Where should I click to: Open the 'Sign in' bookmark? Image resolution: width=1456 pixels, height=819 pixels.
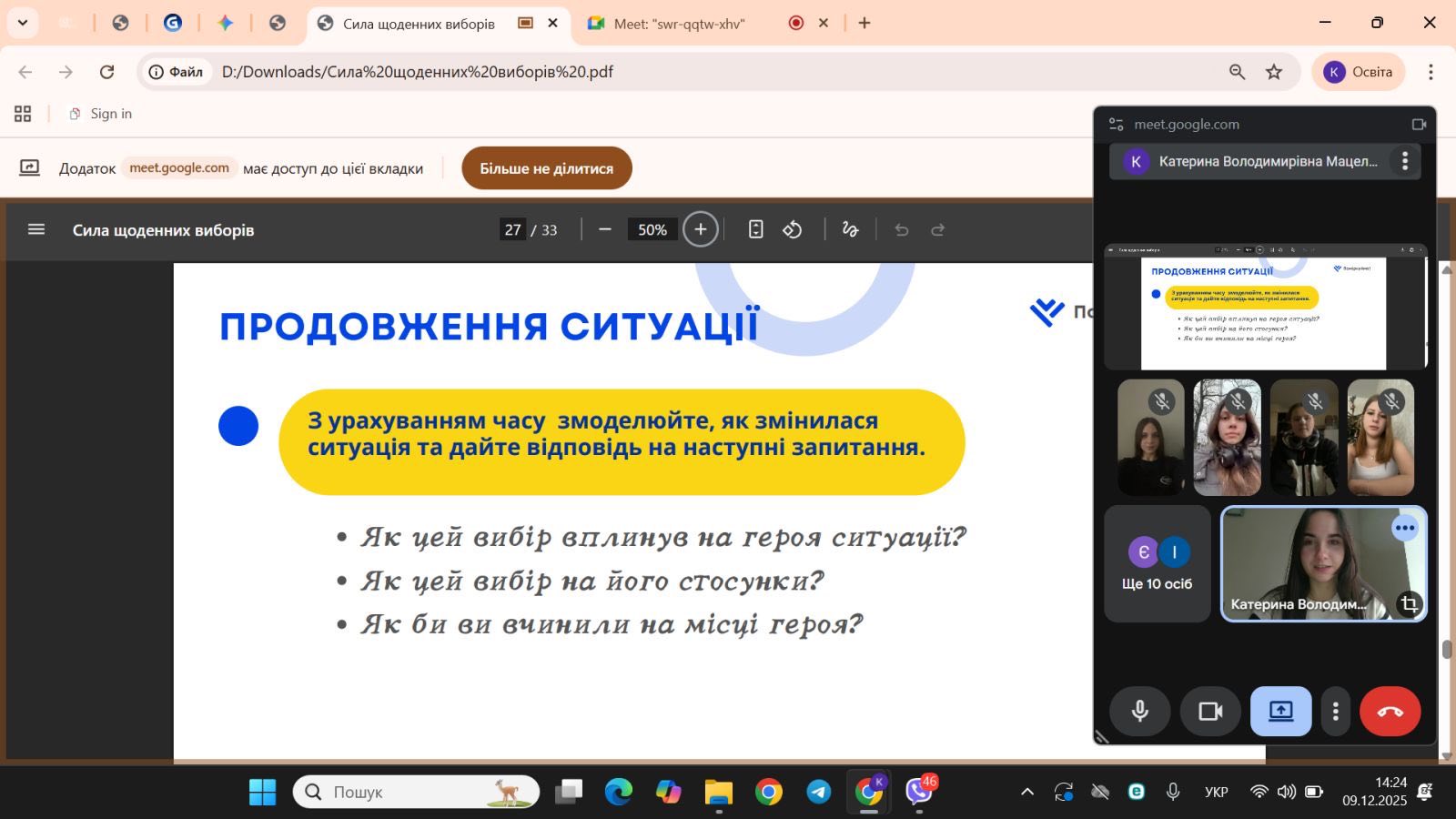click(101, 114)
